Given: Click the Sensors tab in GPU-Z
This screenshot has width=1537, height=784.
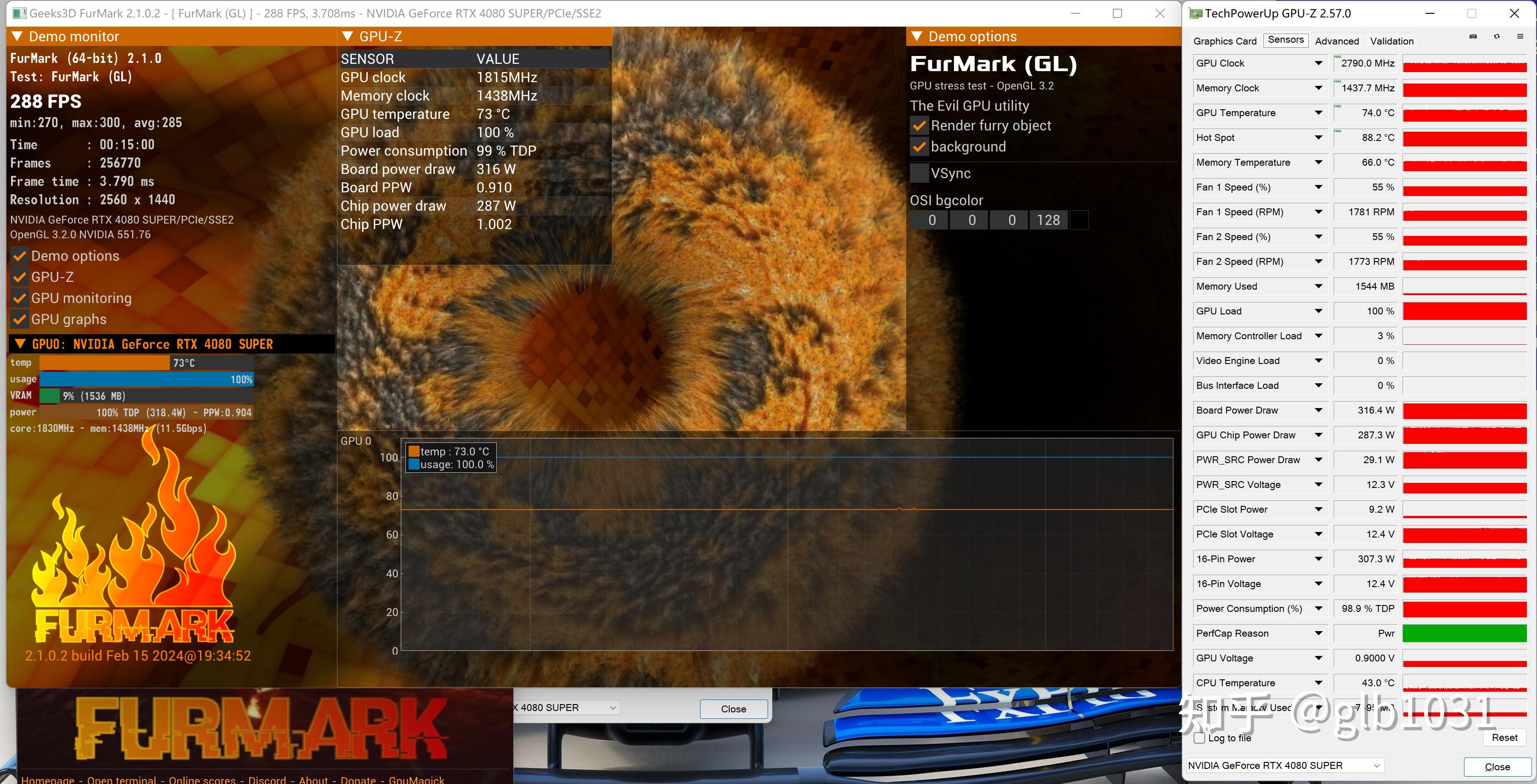Looking at the screenshot, I should [1285, 40].
